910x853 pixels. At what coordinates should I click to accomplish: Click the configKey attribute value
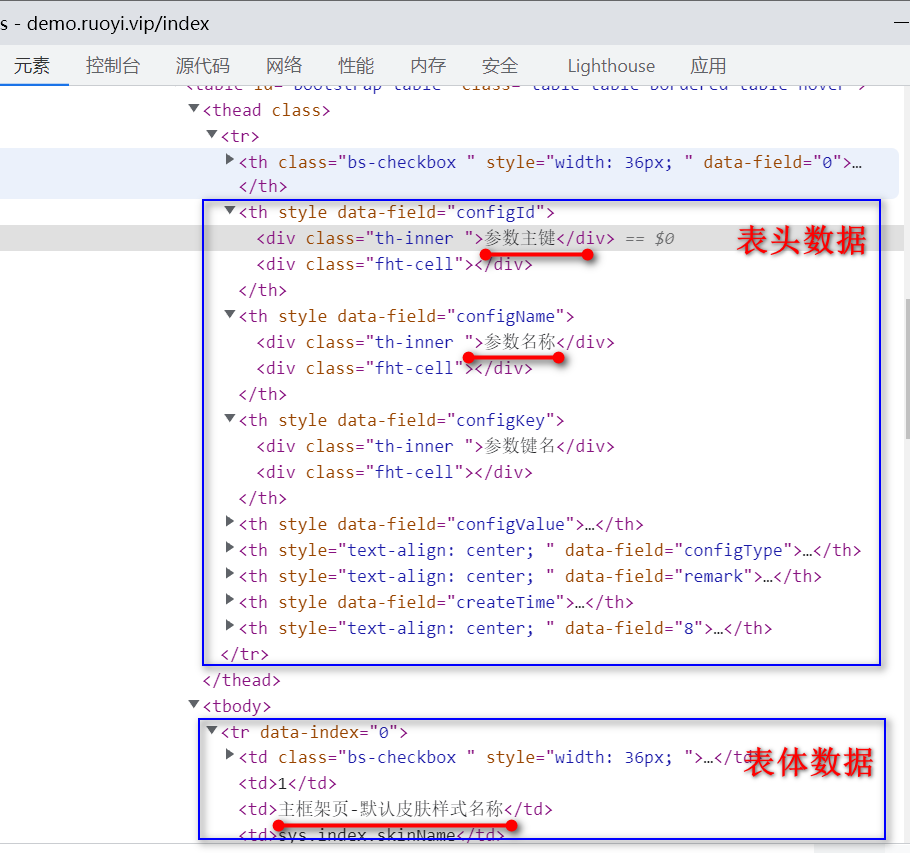[500, 420]
